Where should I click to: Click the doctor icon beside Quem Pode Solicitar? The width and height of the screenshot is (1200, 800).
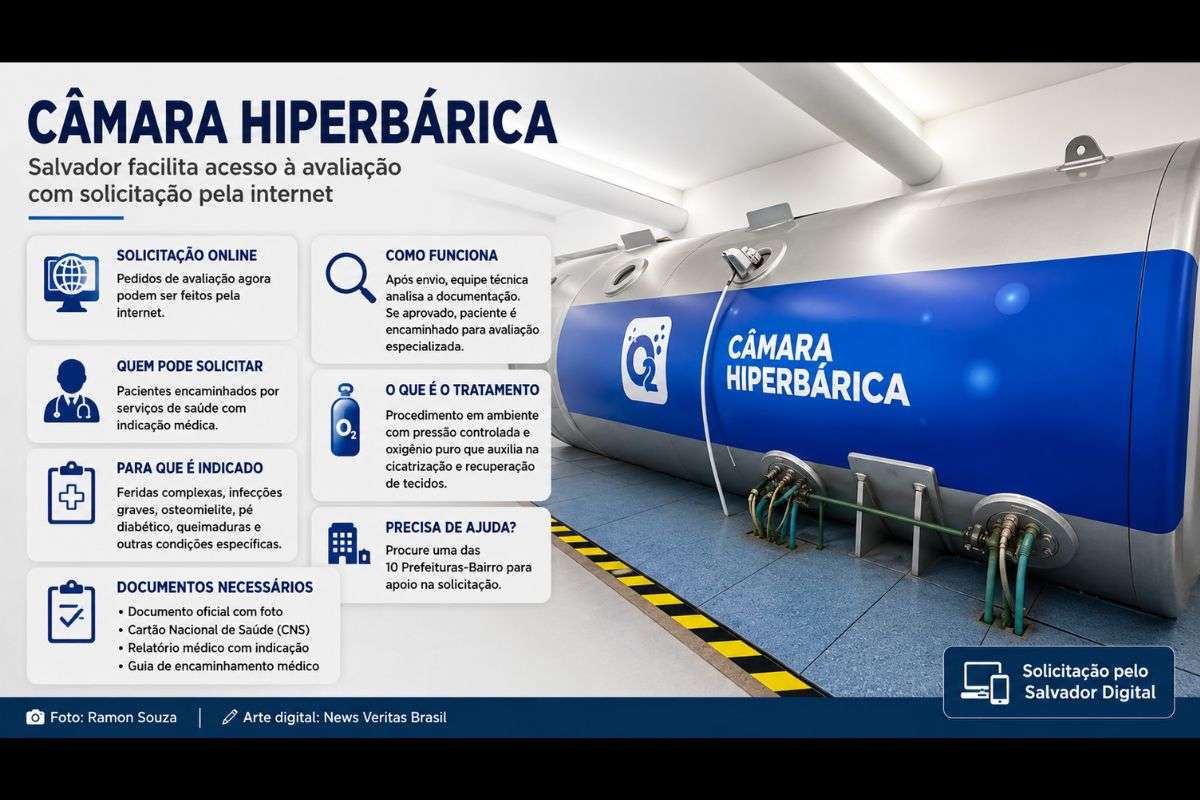tap(71, 393)
